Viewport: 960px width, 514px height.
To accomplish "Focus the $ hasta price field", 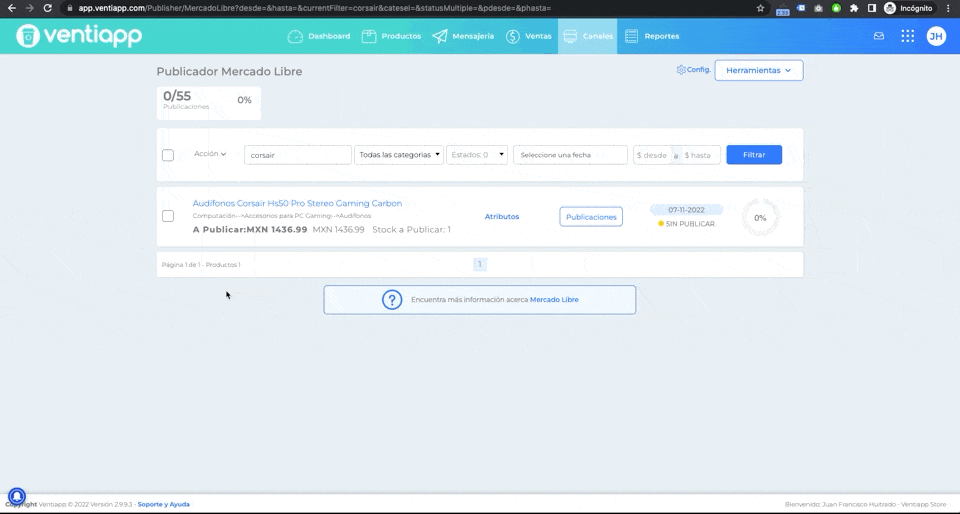I will tap(700, 155).
